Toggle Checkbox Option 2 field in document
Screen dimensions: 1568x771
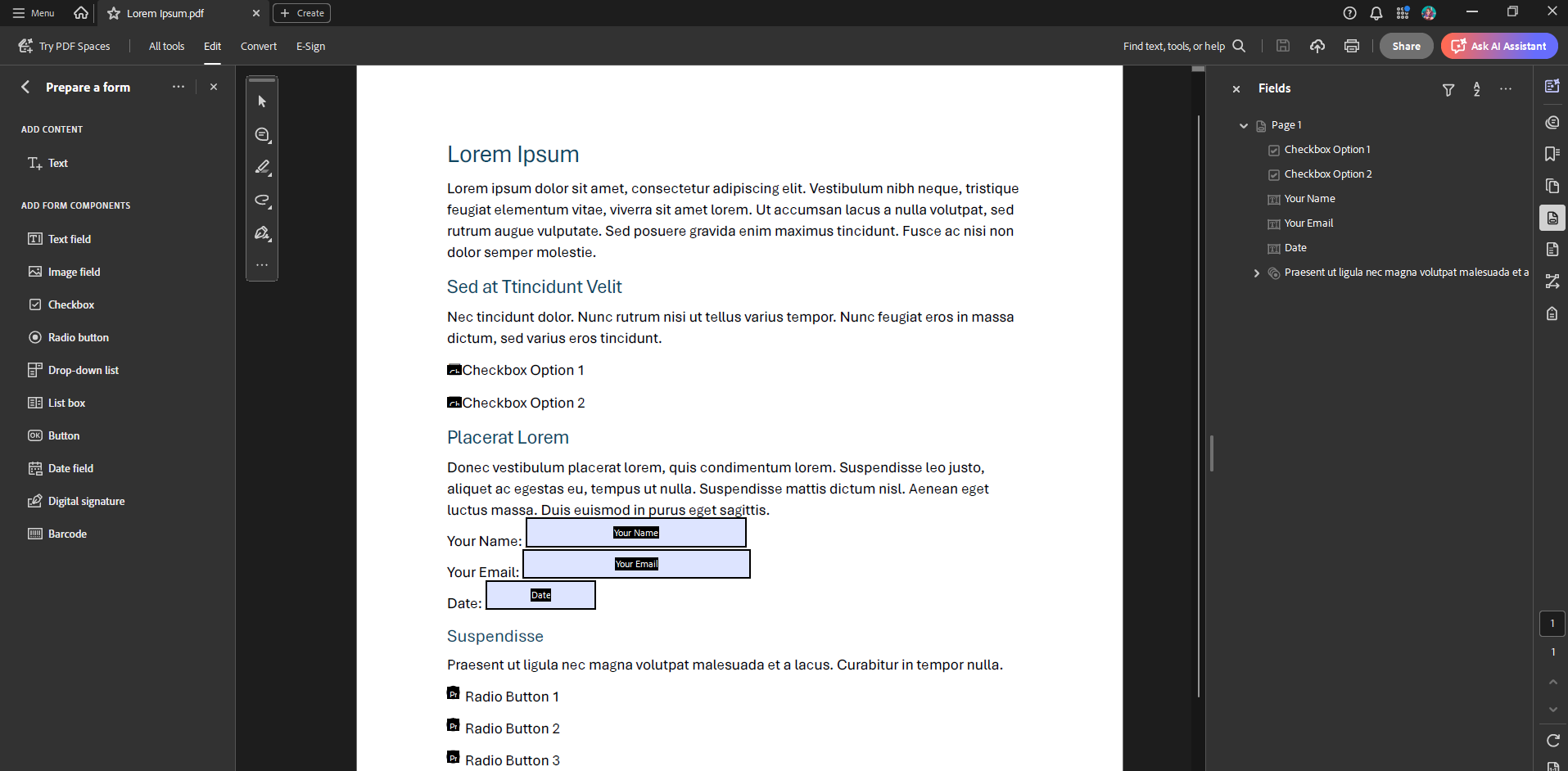[x=454, y=403]
